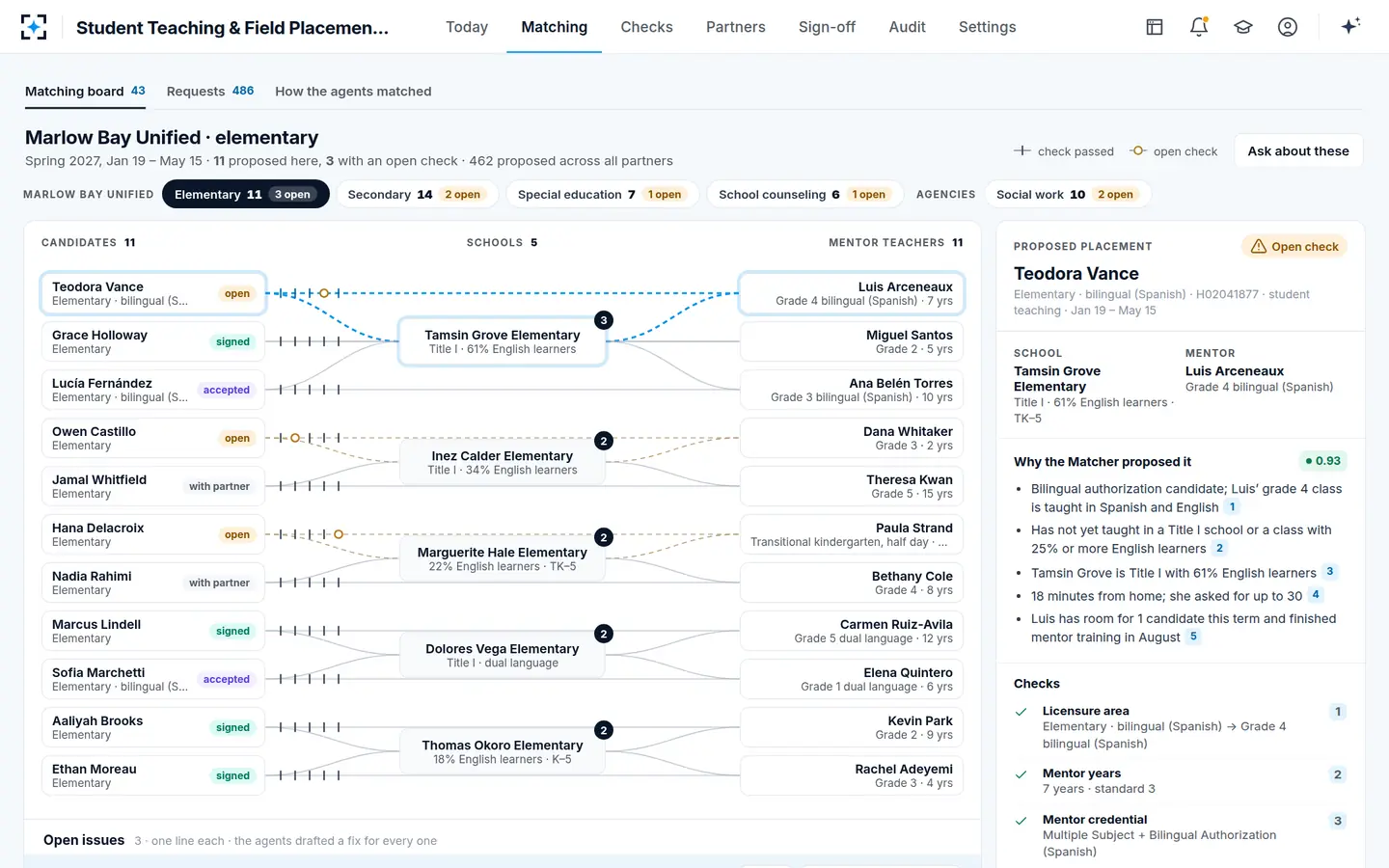Click citation 4 after 18 minutes from home

pos(1316,595)
